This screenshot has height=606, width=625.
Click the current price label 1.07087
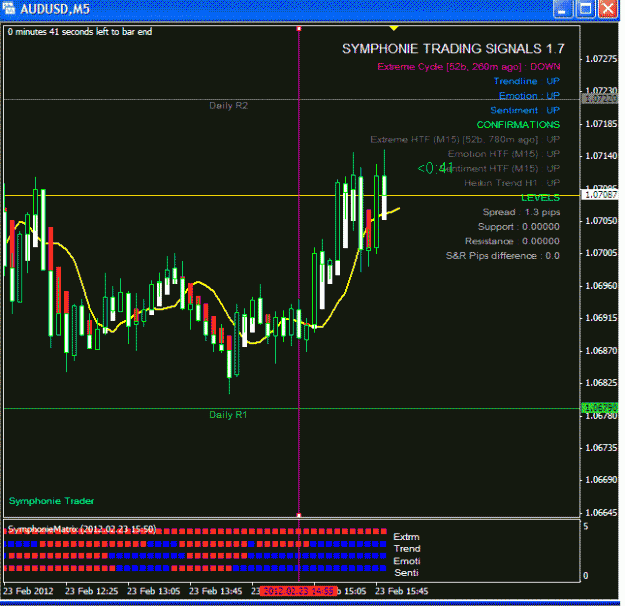click(600, 195)
